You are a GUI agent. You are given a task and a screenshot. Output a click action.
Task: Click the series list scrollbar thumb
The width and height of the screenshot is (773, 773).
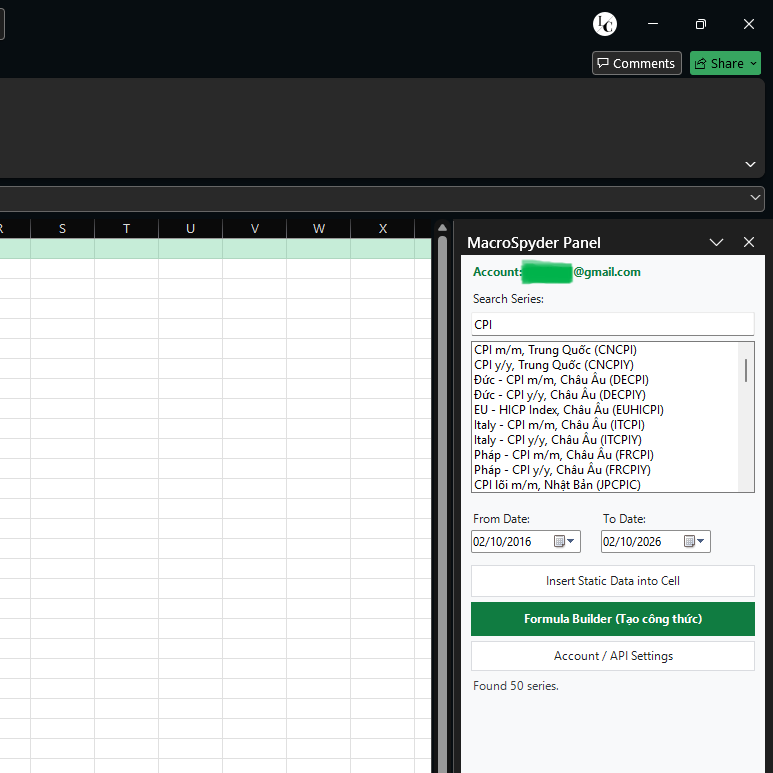746,370
